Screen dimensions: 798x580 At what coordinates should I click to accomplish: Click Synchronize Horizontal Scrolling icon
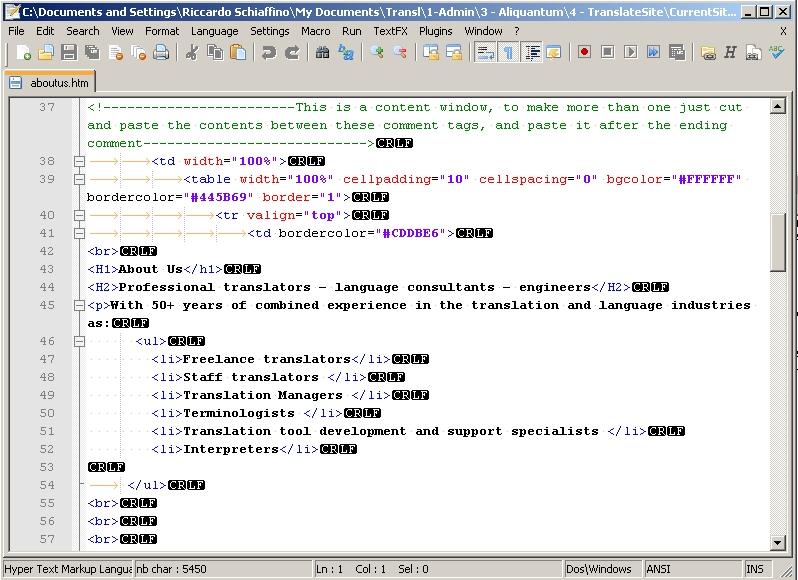(x=454, y=52)
